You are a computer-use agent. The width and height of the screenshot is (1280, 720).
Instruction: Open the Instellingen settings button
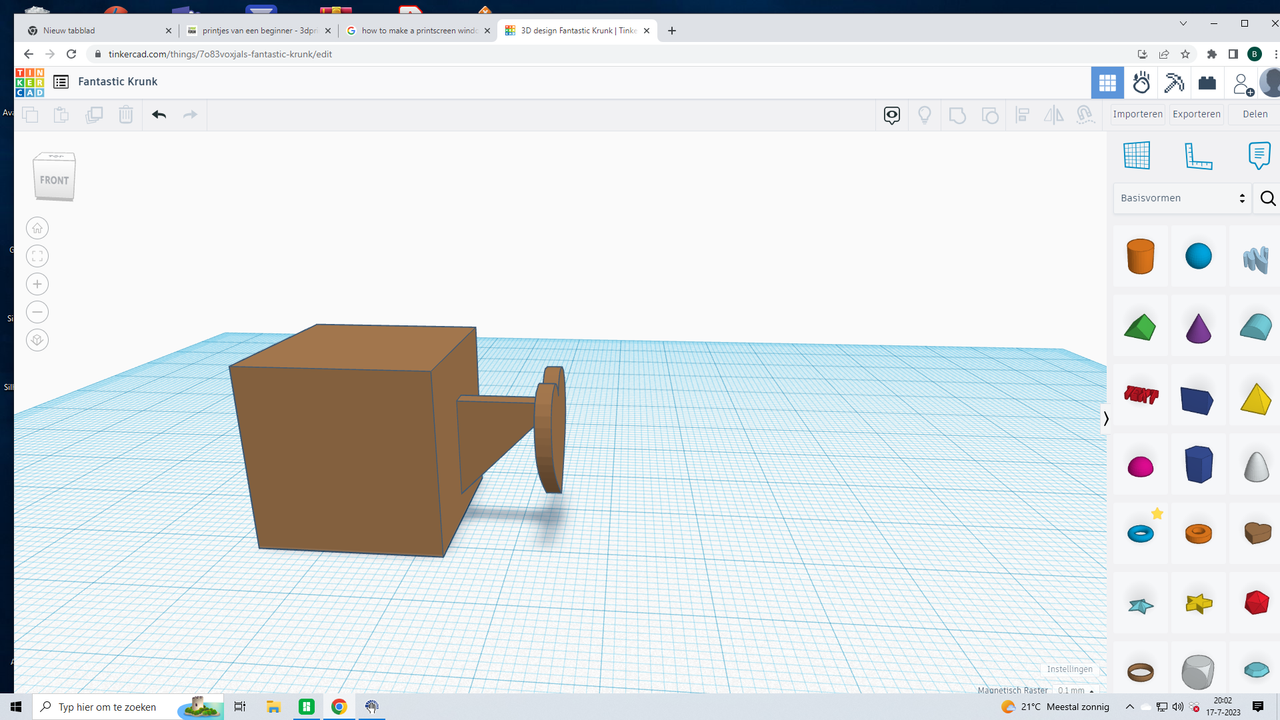(x=1070, y=669)
